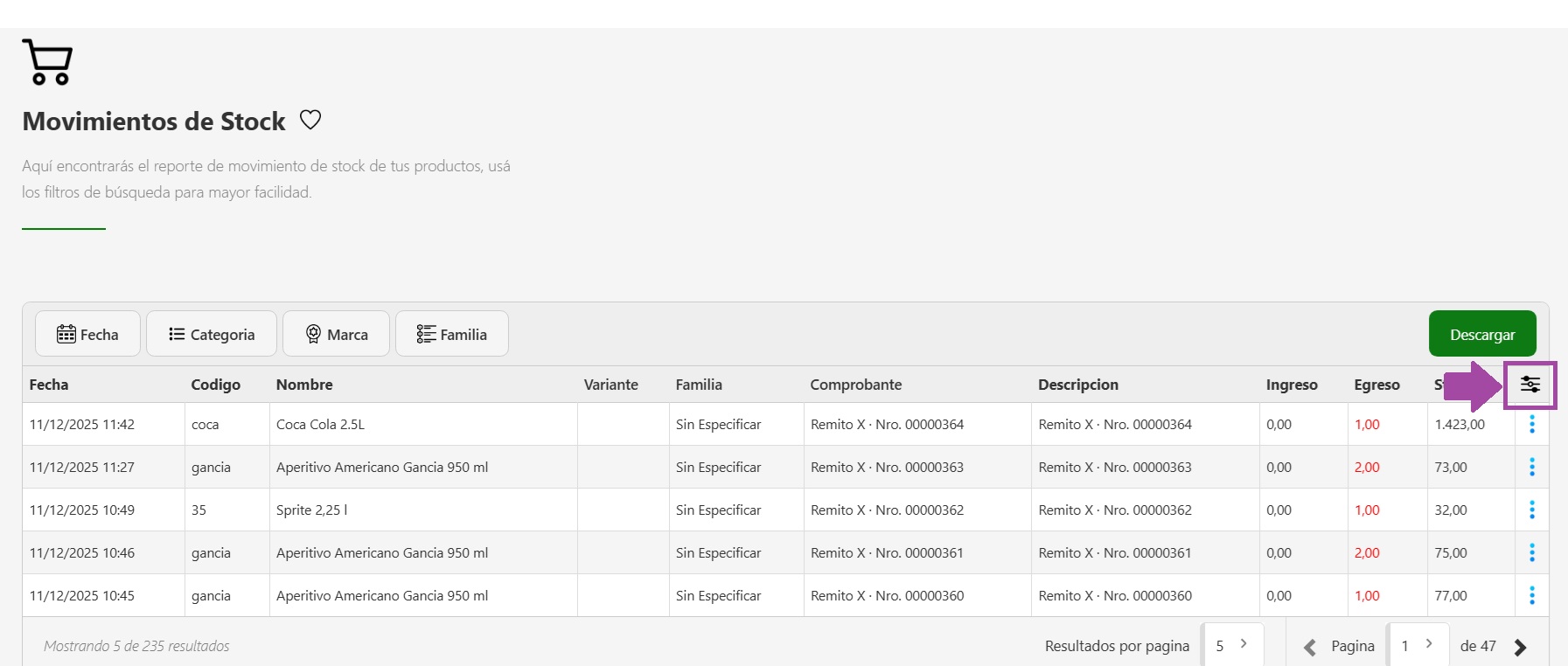The height and width of the screenshot is (666, 1568).
Task: Open the Familia filter
Action: click(451, 335)
